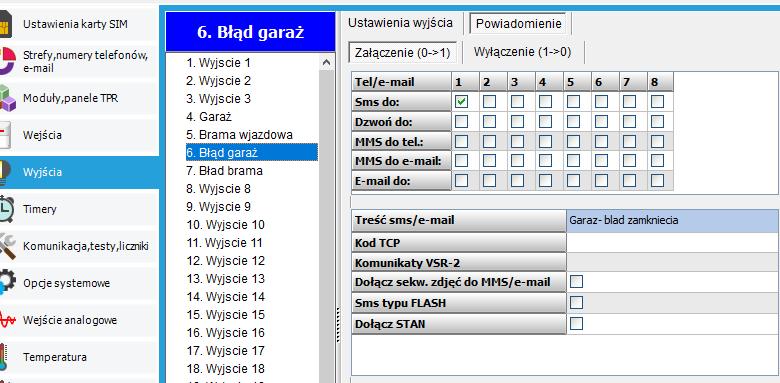The height and width of the screenshot is (383, 780).
Task: Switch to Wyłączenie (1->0) subtab
Action: coord(522,52)
